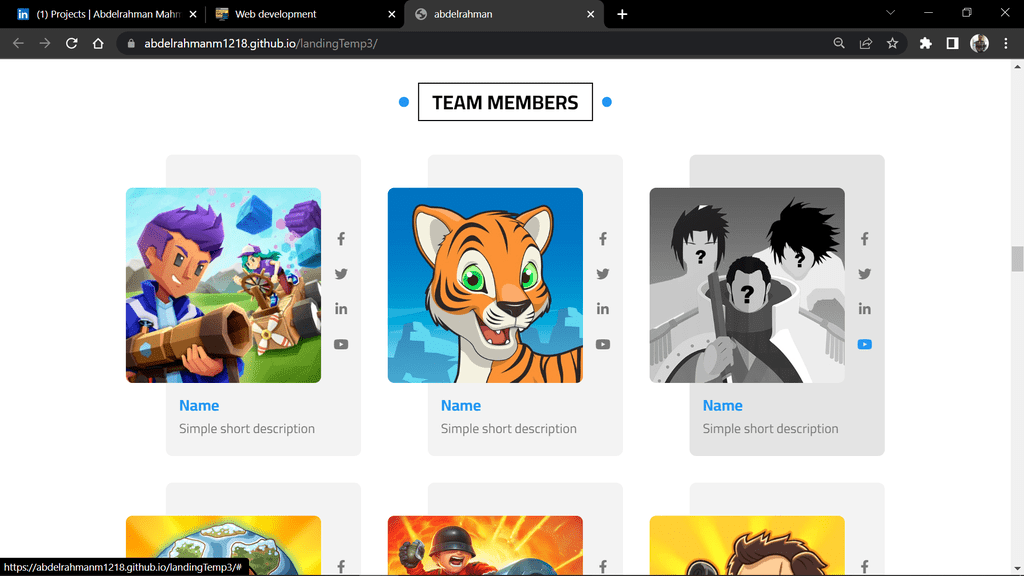Screen dimensions: 1024x576
Task: Click the purple-haired character bazooka image
Action: coord(223,285)
